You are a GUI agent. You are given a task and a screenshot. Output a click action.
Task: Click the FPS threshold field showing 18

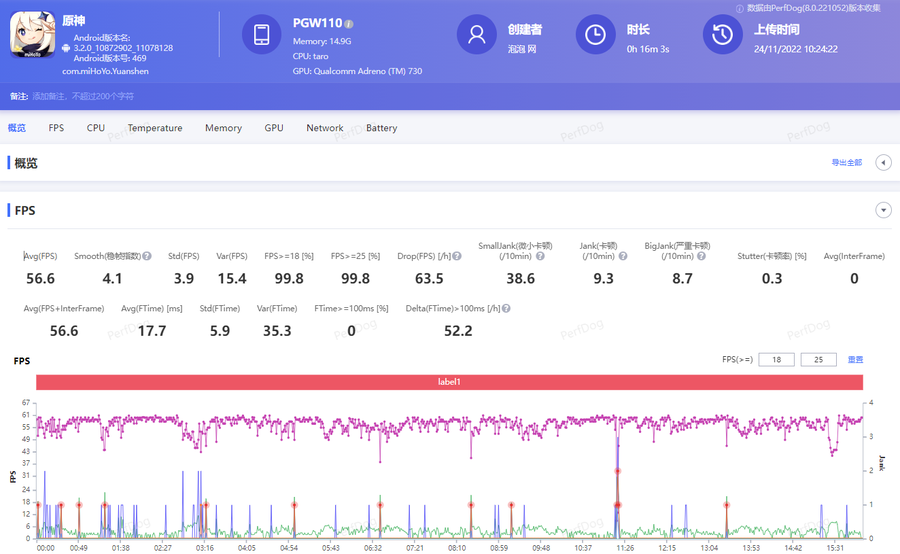coord(776,360)
